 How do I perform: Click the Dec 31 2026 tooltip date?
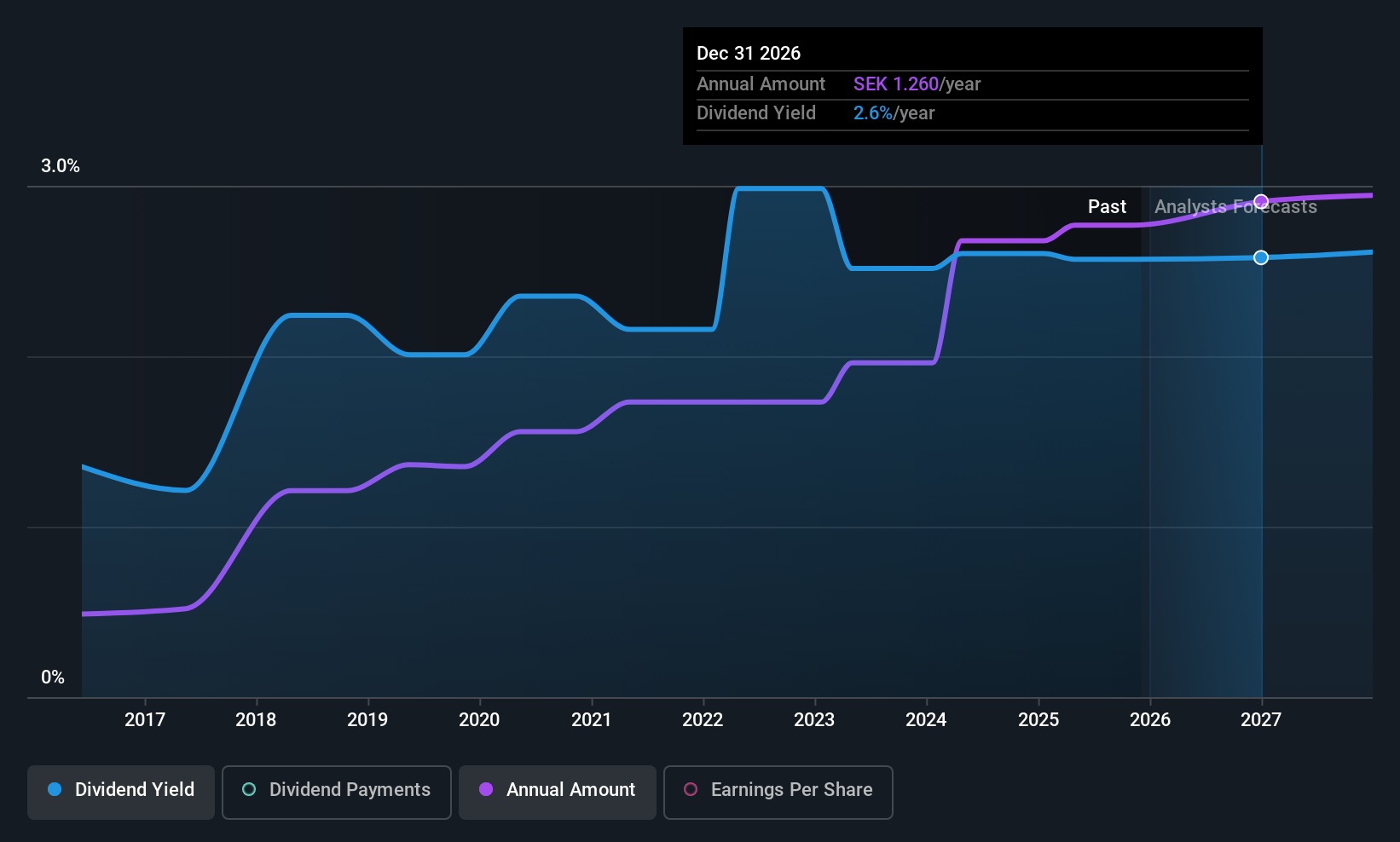click(x=749, y=54)
